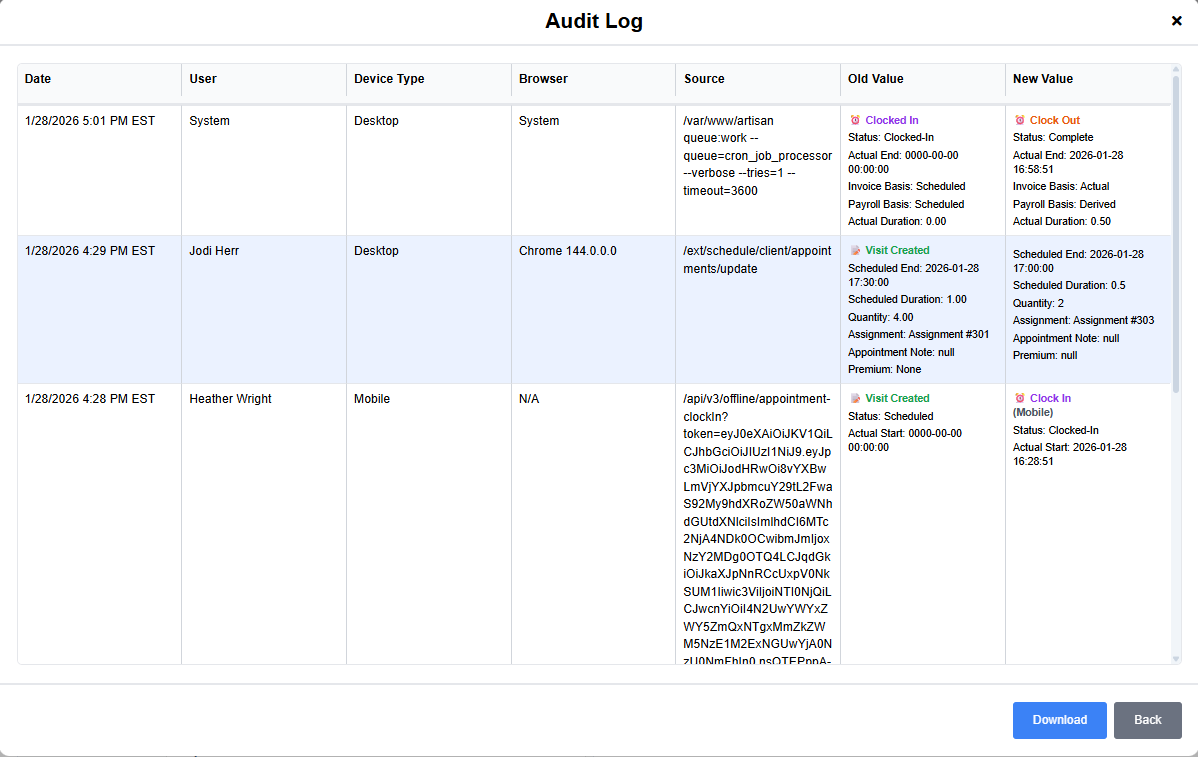The height and width of the screenshot is (757, 1198).
Task: Download the audit log
Action: pyautogui.click(x=1059, y=720)
